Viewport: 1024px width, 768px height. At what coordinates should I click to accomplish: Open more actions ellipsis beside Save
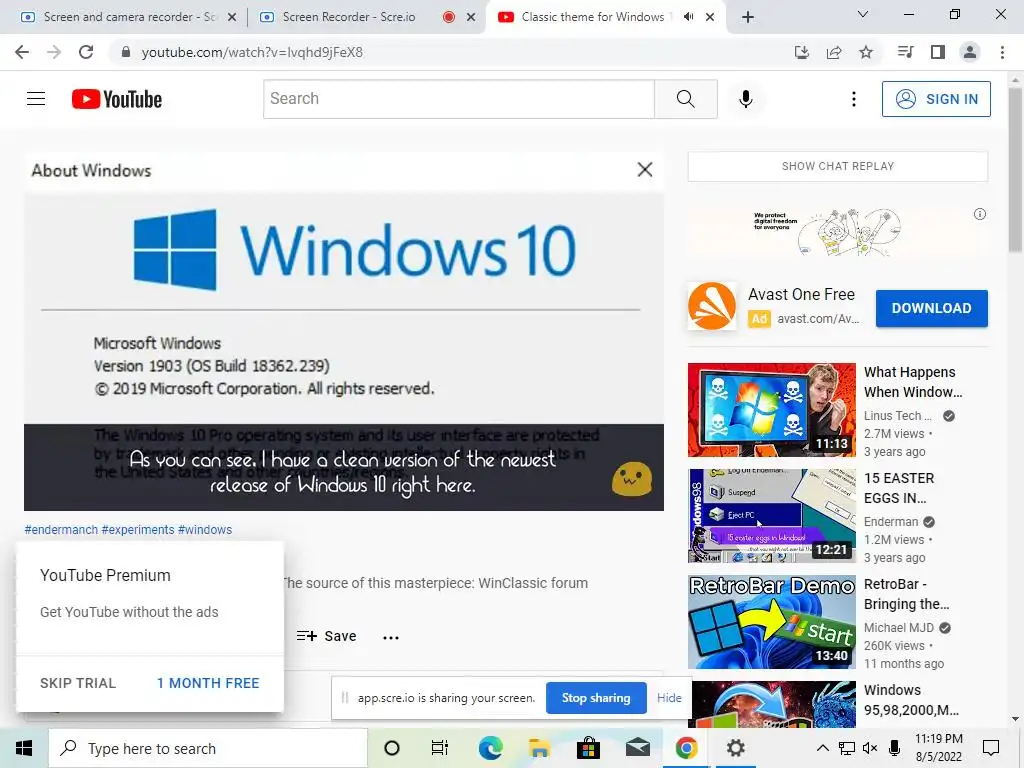point(391,637)
